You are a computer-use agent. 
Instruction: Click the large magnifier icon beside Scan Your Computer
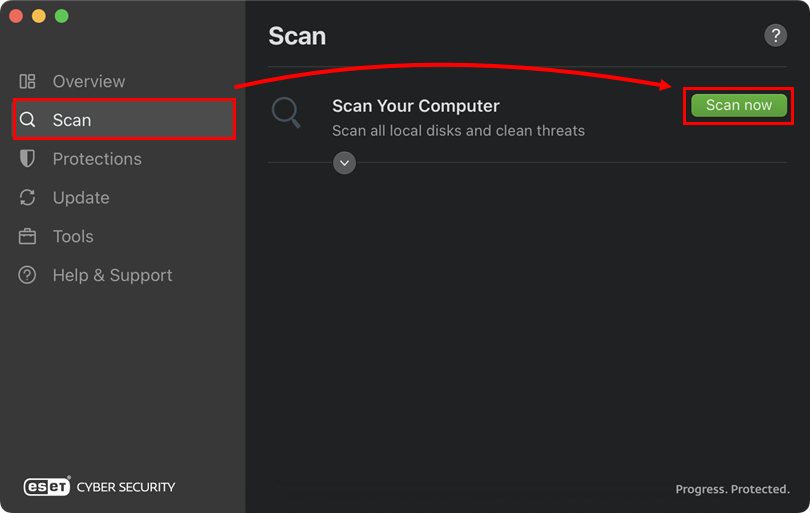pos(286,113)
